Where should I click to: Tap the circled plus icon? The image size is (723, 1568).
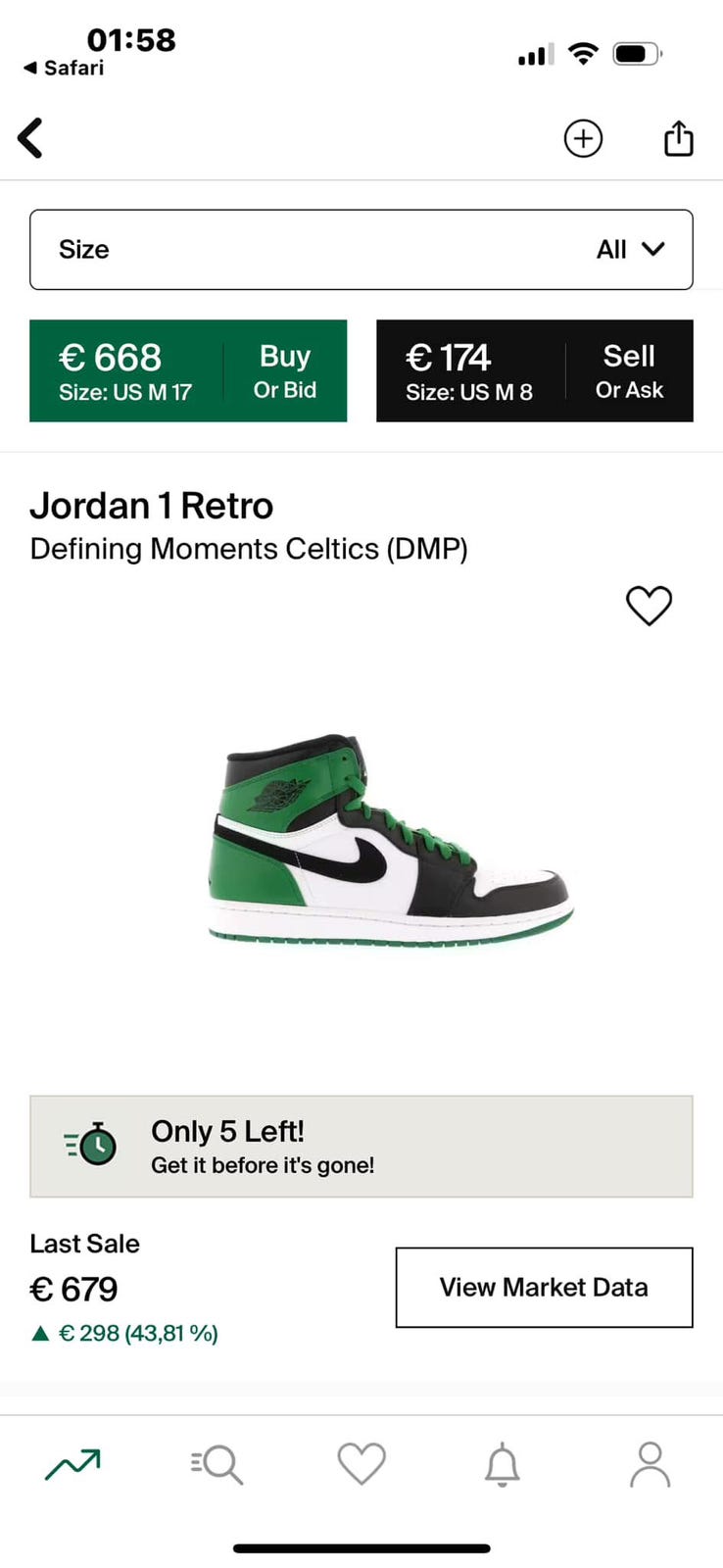pos(583,138)
